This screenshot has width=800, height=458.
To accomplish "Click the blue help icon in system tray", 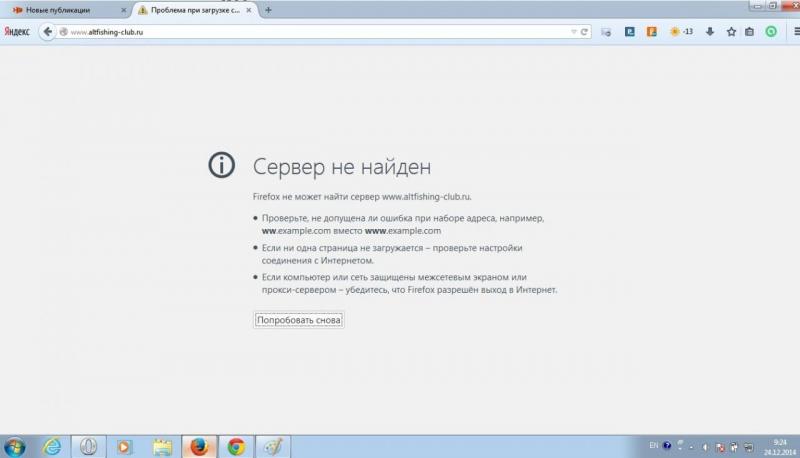I will point(667,446).
